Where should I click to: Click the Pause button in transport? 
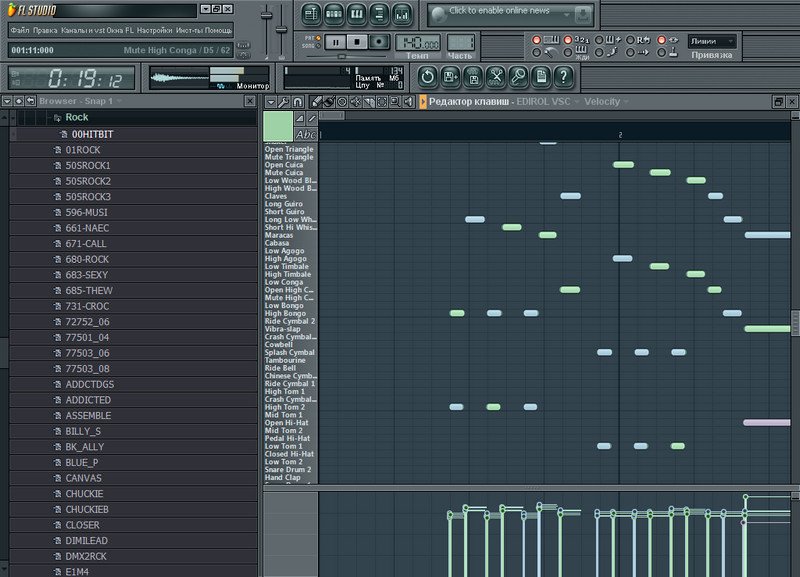(x=337, y=42)
